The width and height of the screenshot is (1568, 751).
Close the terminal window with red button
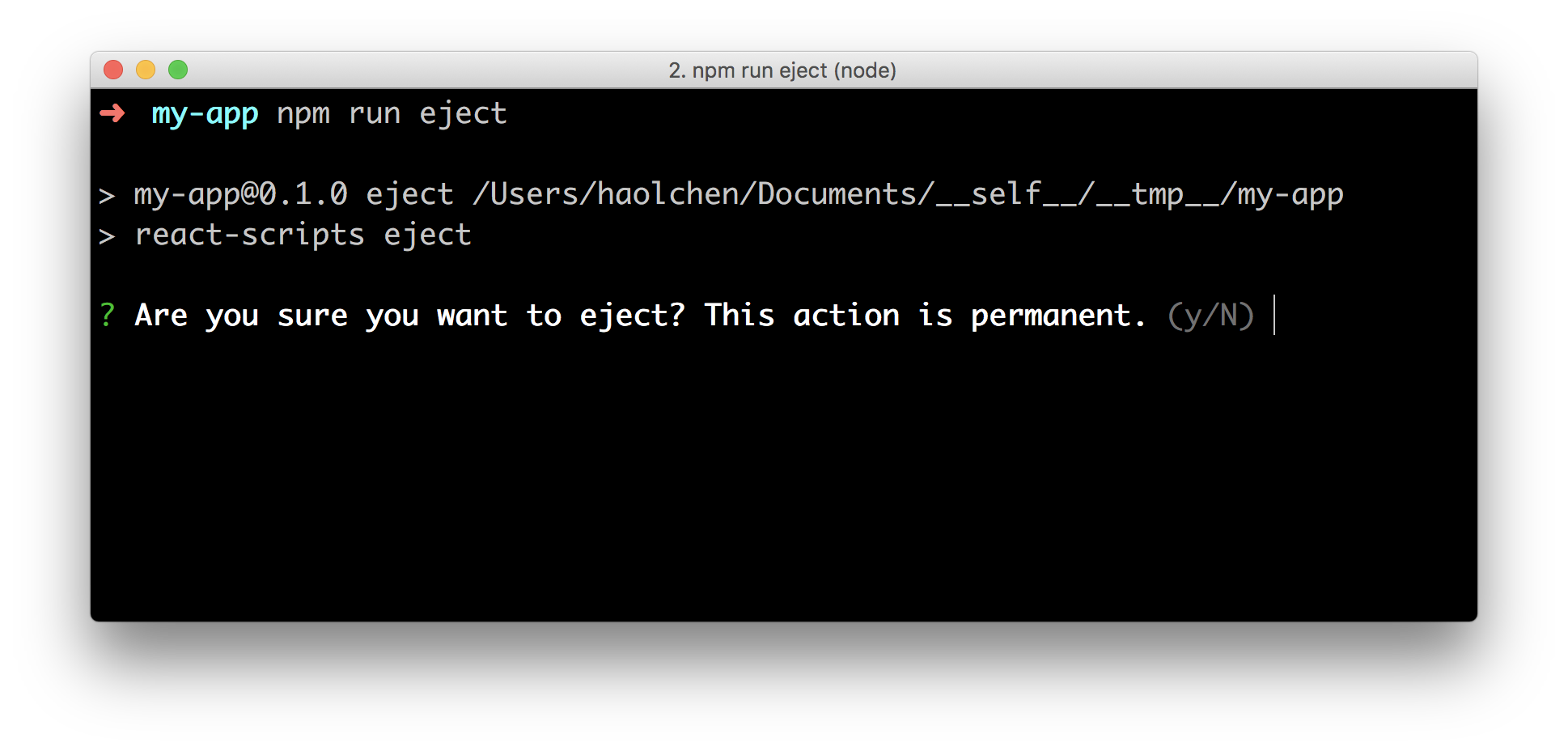tap(113, 70)
